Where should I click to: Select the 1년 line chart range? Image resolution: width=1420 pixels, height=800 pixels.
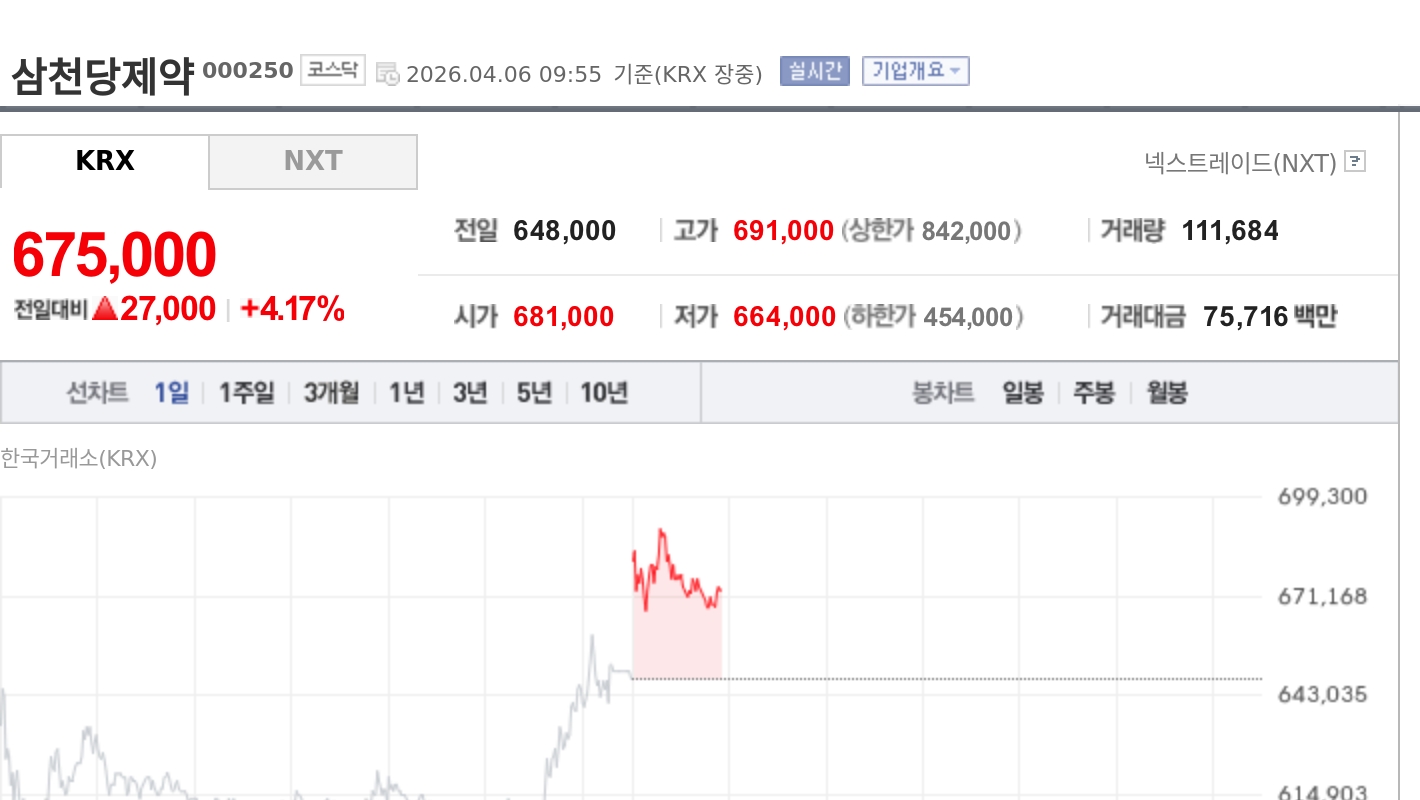pos(406,393)
